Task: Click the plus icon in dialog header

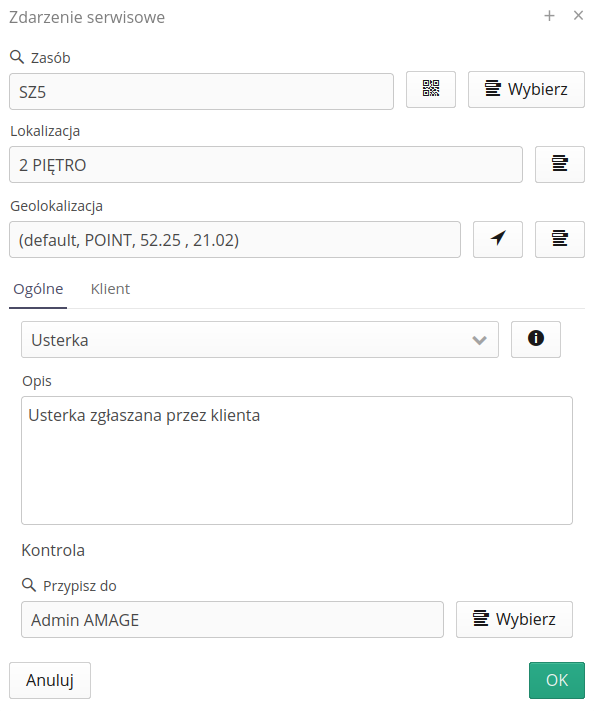Action: (549, 16)
